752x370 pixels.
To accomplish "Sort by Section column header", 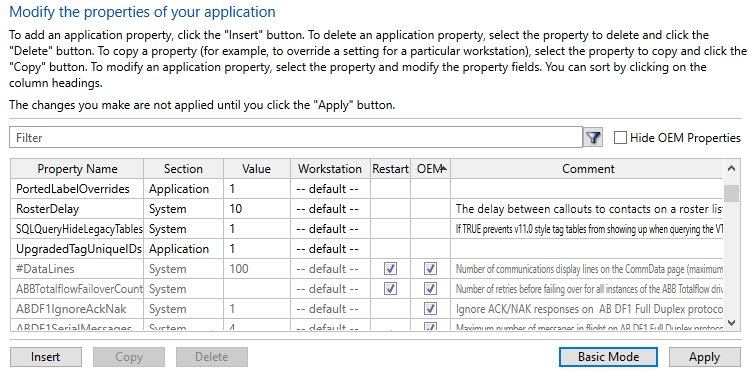I will tap(183, 169).
